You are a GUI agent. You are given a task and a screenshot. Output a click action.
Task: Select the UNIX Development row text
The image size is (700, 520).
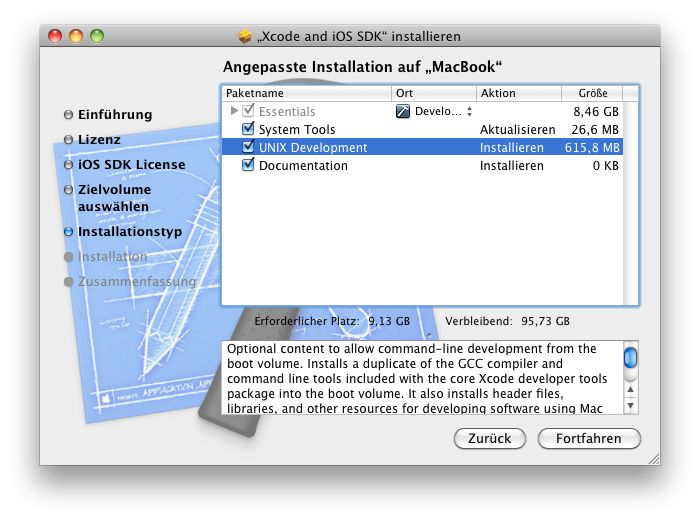tap(313, 148)
